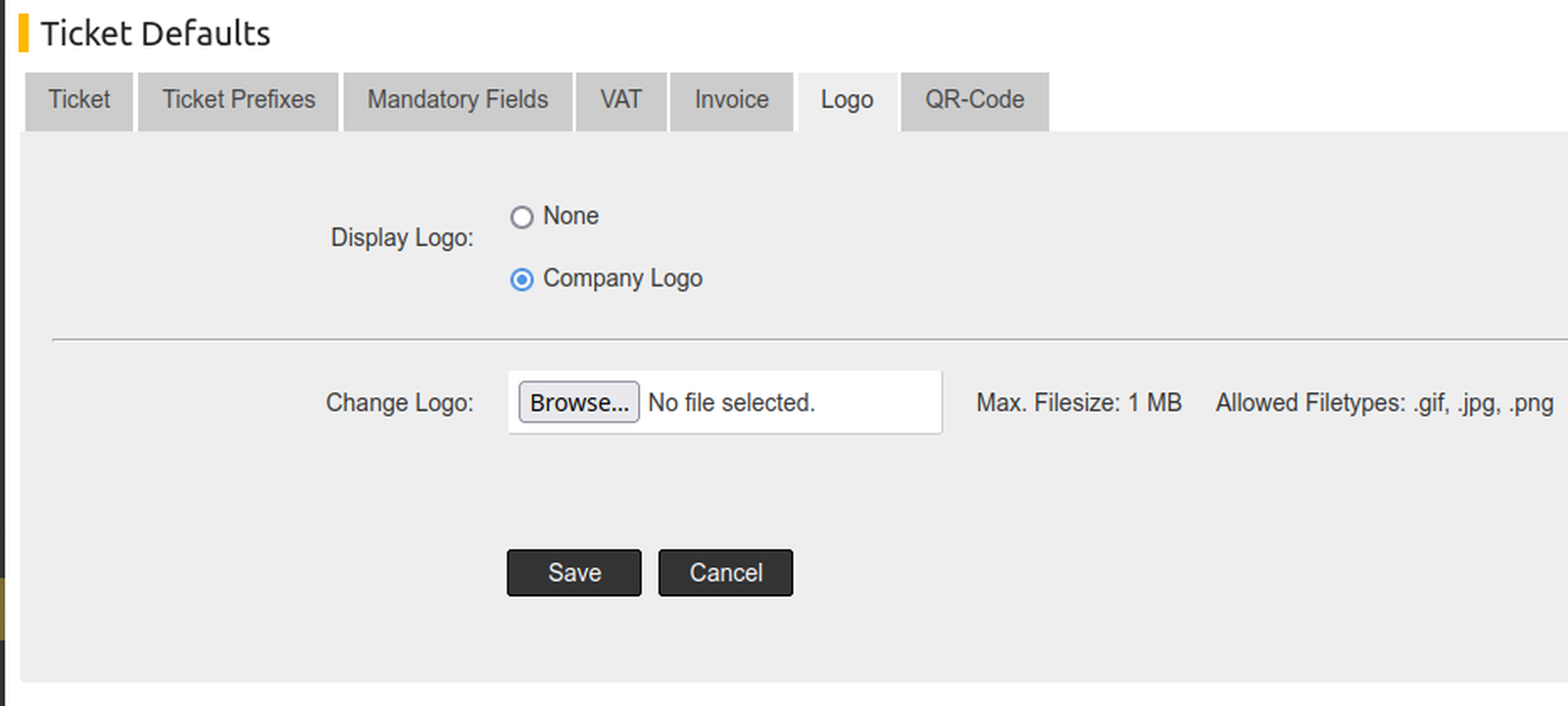The width and height of the screenshot is (1568, 706).
Task: Select the Company Logo option
Action: tap(520, 279)
